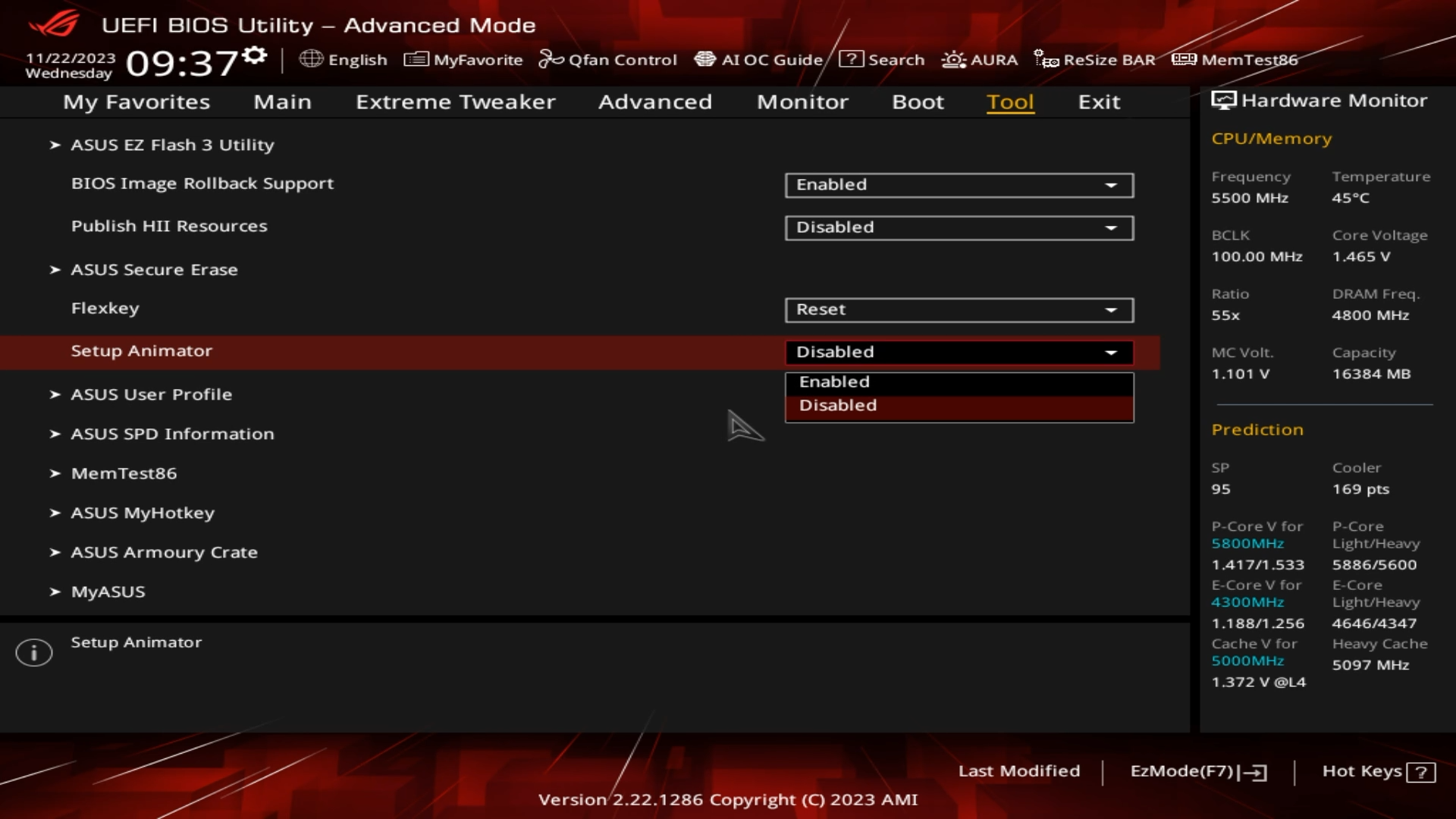The height and width of the screenshot is (819, 1456).
Task: Launch the AI OC Guide icon
Action: 705,59
